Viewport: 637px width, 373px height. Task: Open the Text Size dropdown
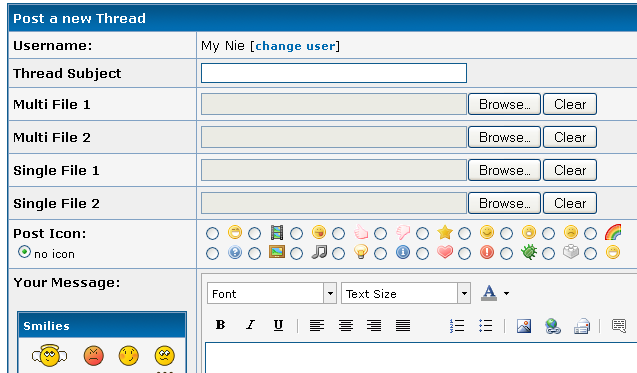click(x=406, y=293)
